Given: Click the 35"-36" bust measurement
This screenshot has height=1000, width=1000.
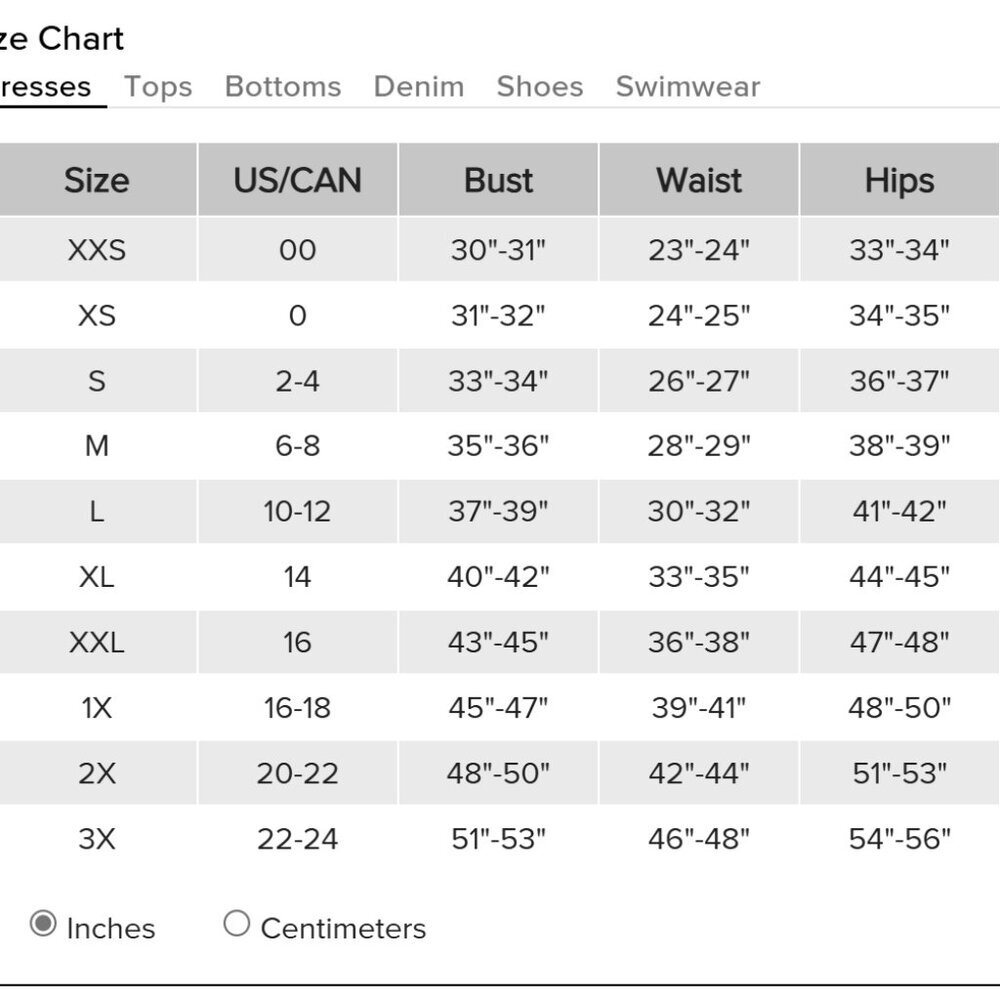Looking at the screenshot, I should [499, 446].
